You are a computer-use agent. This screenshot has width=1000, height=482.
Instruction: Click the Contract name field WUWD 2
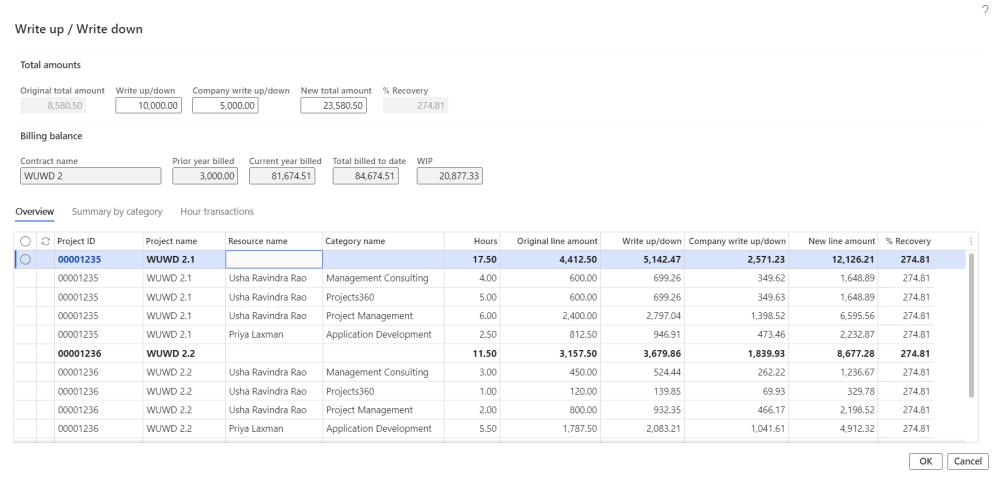(90, 176)
